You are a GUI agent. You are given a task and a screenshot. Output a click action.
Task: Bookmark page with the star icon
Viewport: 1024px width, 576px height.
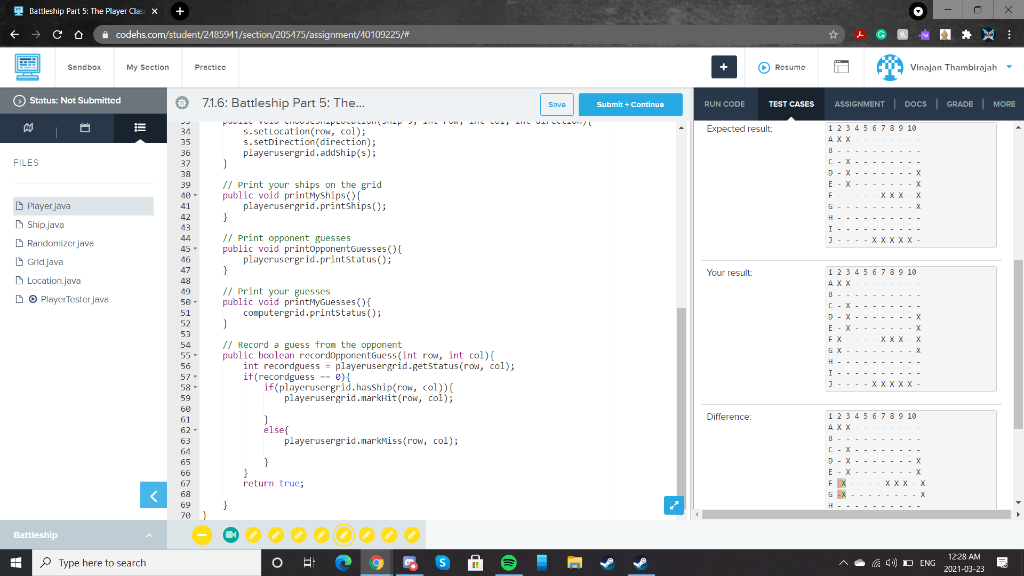click(x=833, y=35)
